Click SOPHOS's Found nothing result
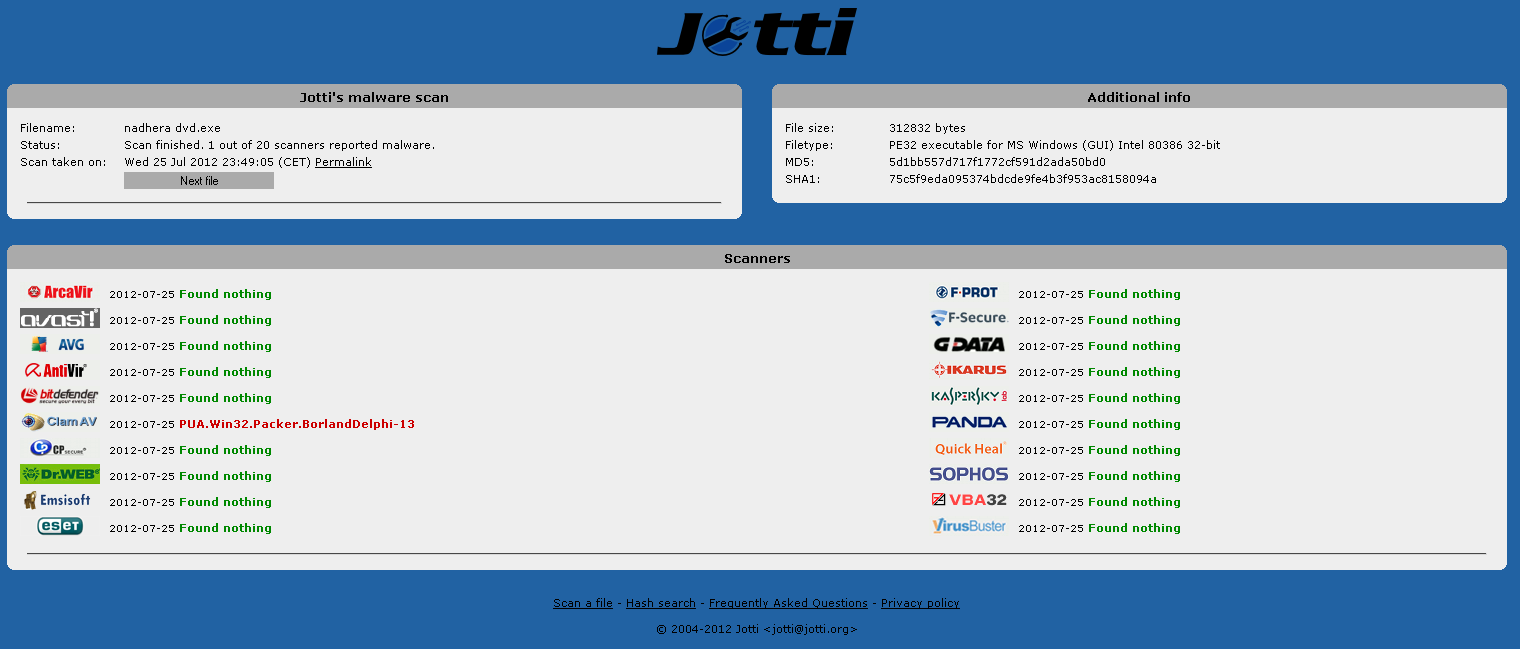 tap(1134, 476)
